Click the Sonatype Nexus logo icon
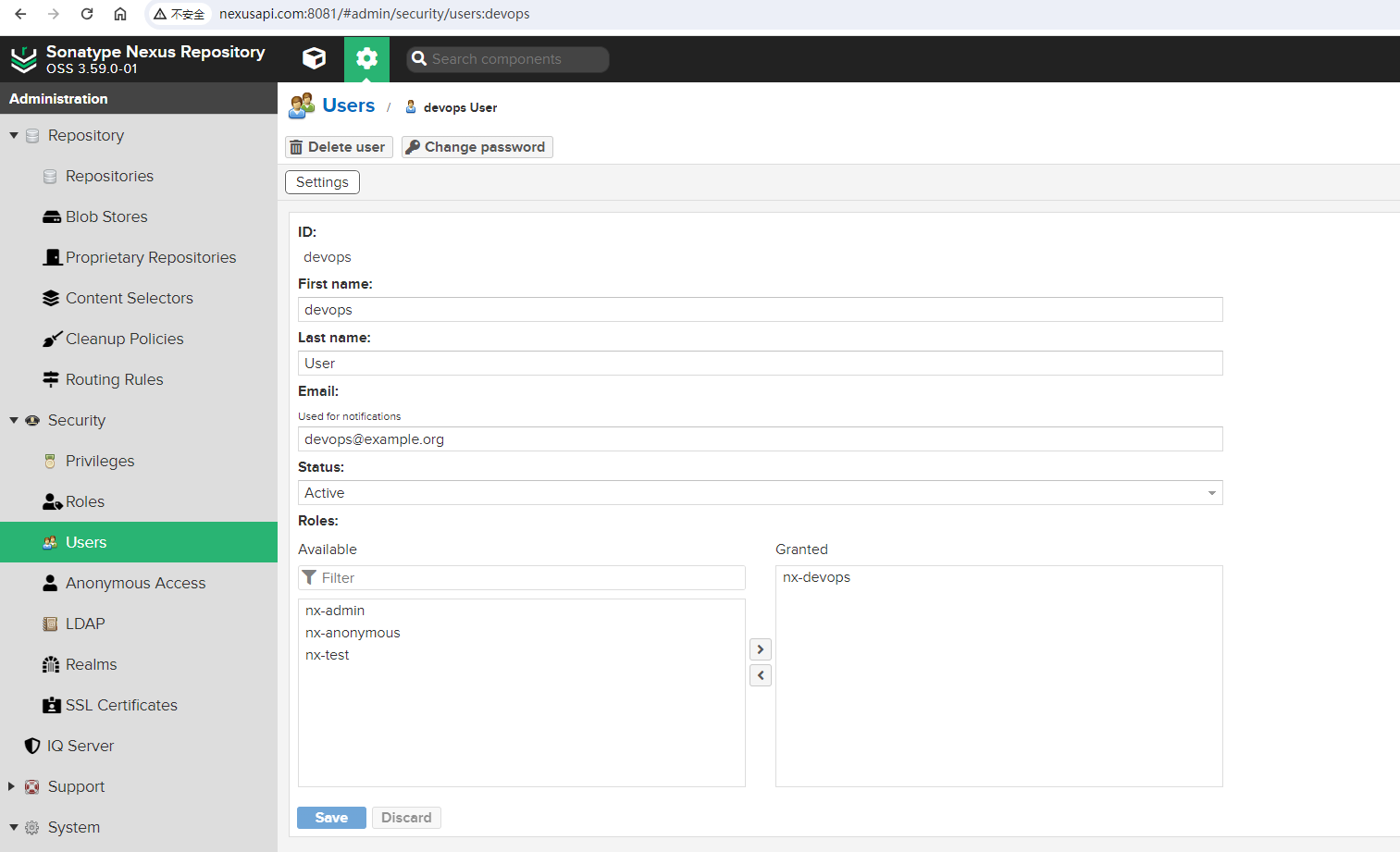Viewport: 1400px width, 852px height. pyautogui.click(x=23, y=59)
